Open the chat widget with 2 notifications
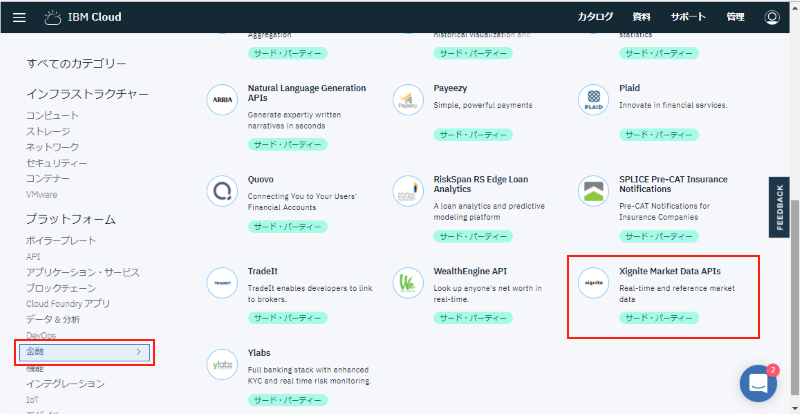 pos(759,383)
